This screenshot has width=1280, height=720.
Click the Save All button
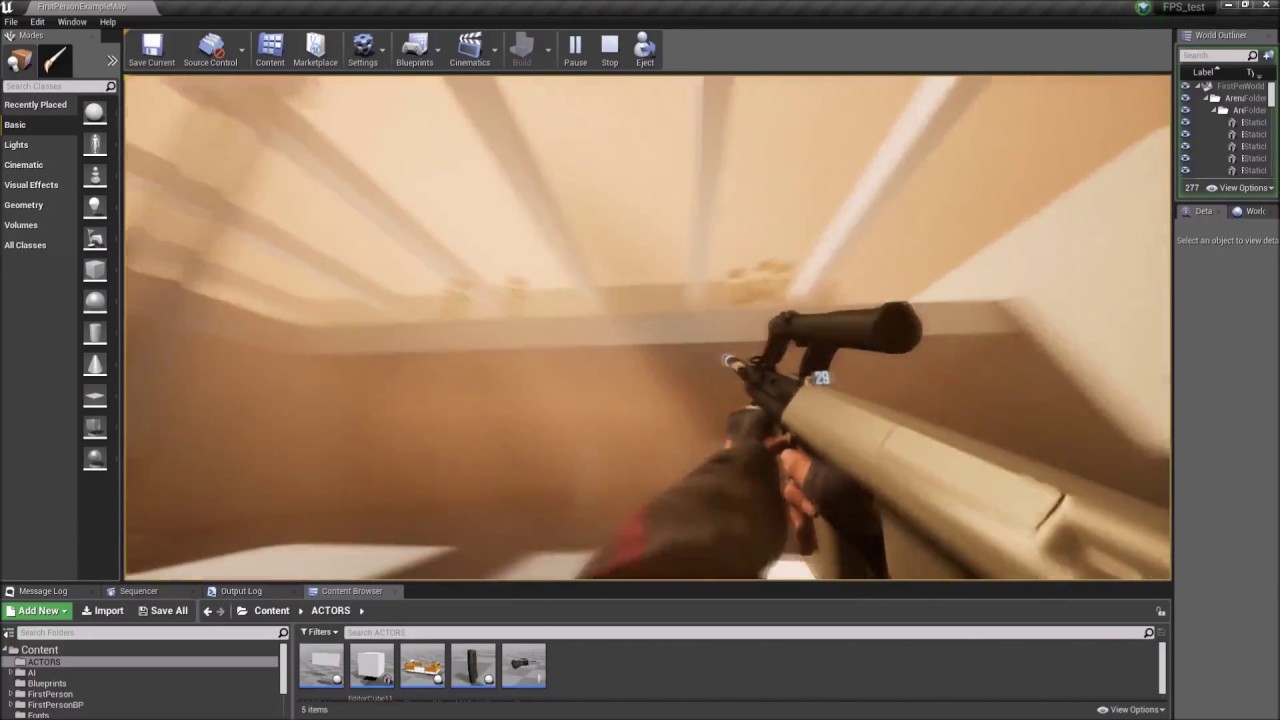(162, 611)
